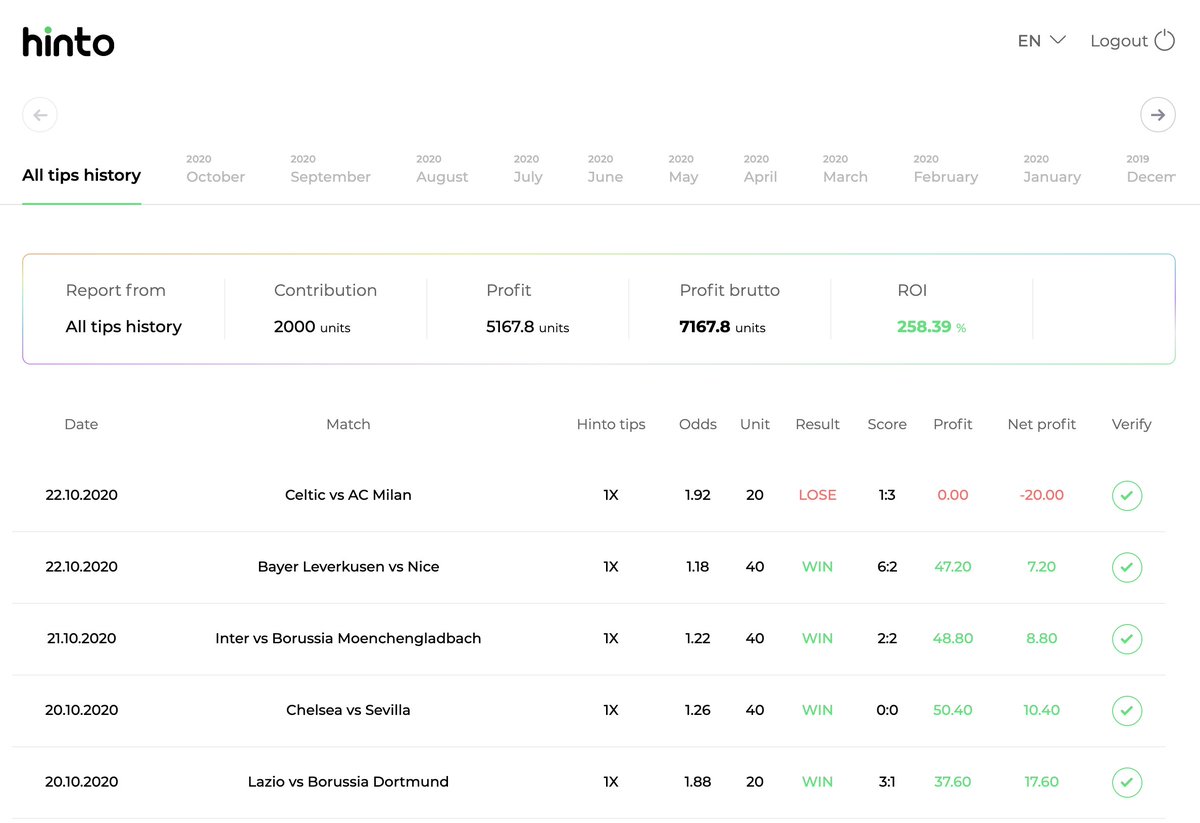This screenshot has width=1200, height=823.
Task: Click verify check for Chelsea vs Sevilla
Action: 1127,710
